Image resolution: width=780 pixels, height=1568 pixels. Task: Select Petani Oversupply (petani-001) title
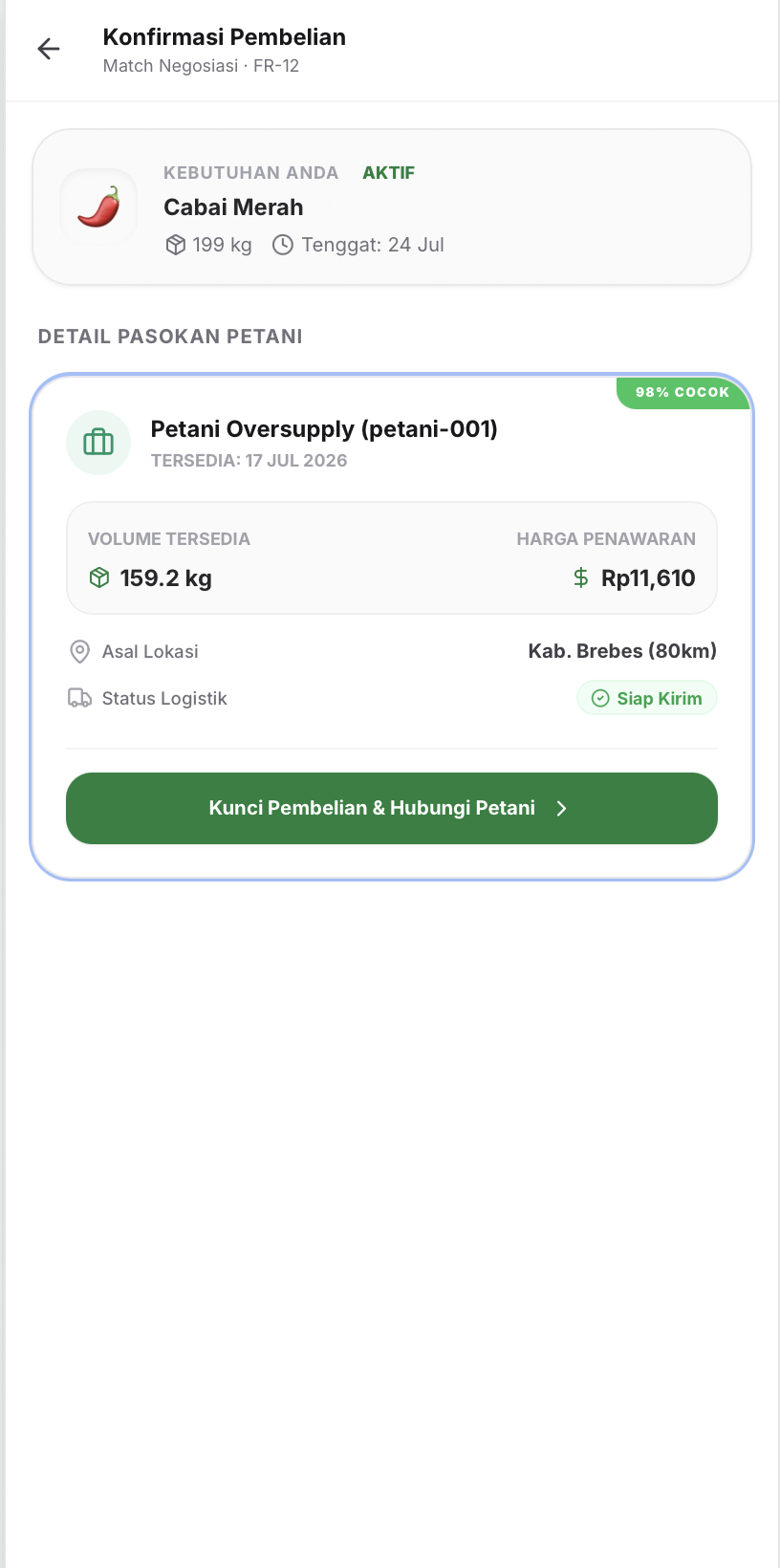(324, 428)
